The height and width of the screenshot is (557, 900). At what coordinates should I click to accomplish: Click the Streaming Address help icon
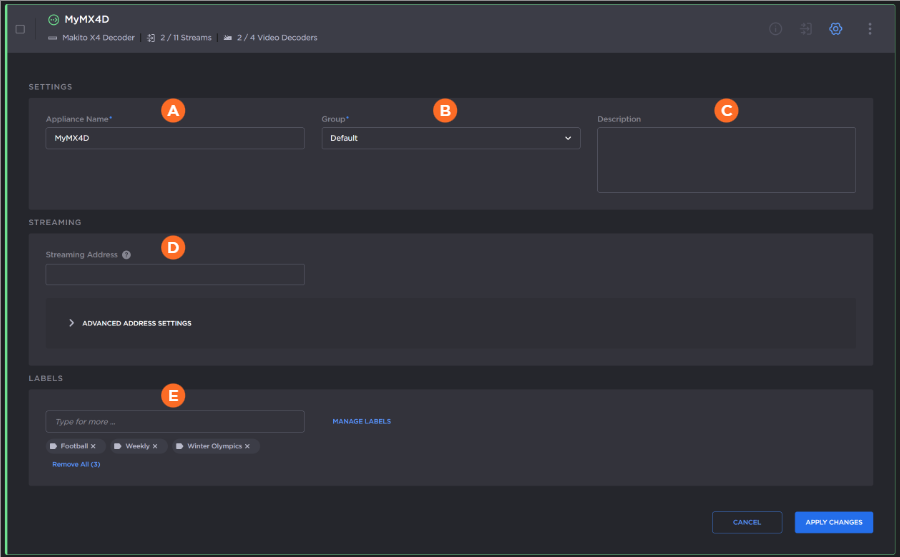pyautogui.click(x=127, y=255)
